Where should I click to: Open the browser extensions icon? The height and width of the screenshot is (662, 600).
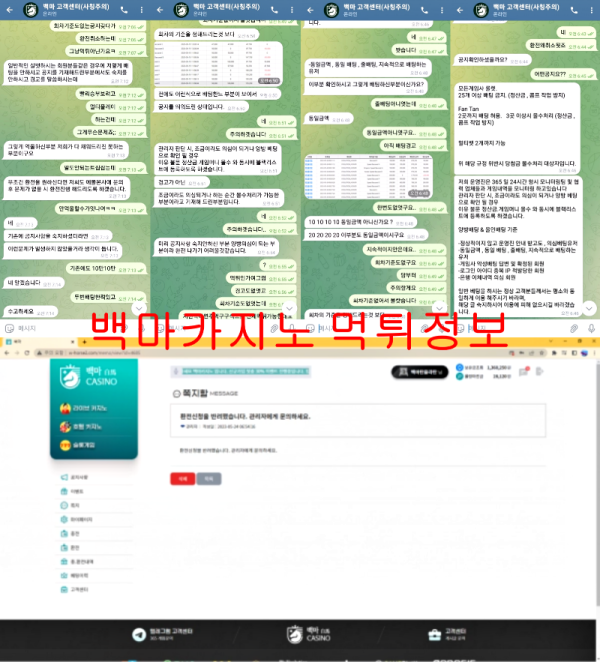[x=554, y=353]
